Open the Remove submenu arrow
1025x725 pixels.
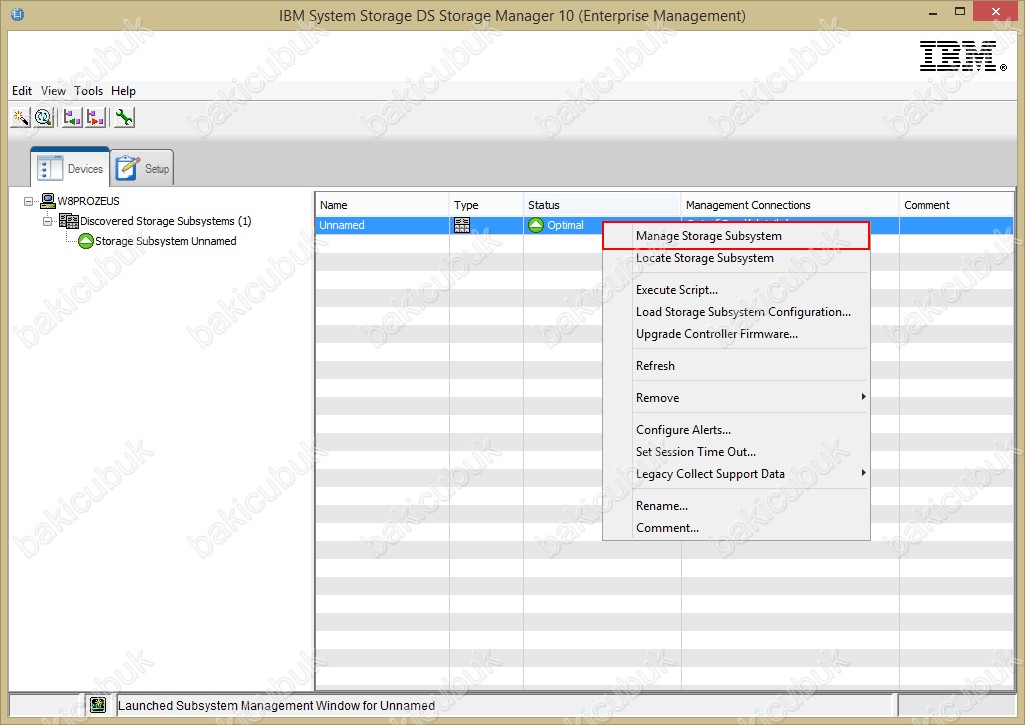(863, 397)
